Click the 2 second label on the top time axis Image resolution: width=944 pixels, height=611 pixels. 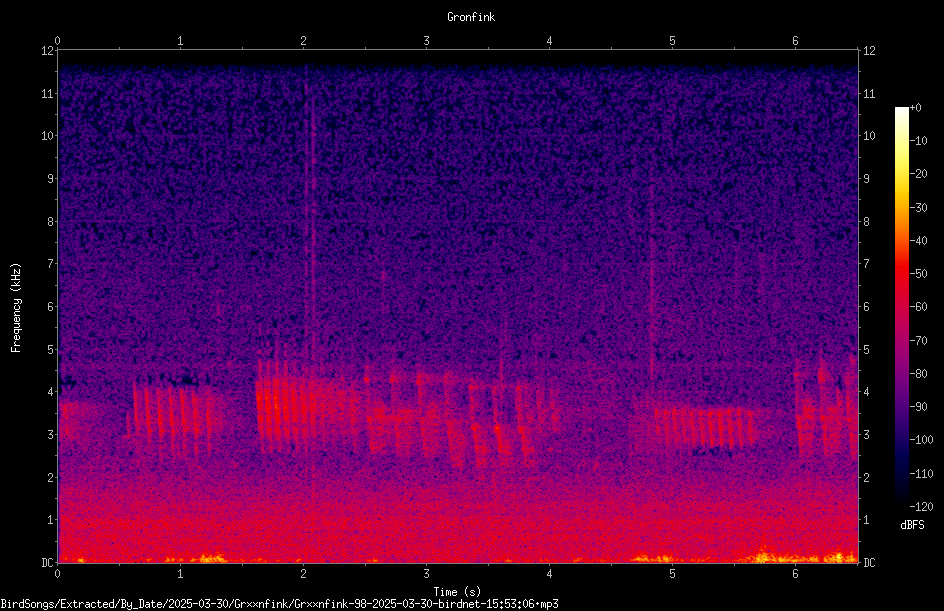pos(303,41)
